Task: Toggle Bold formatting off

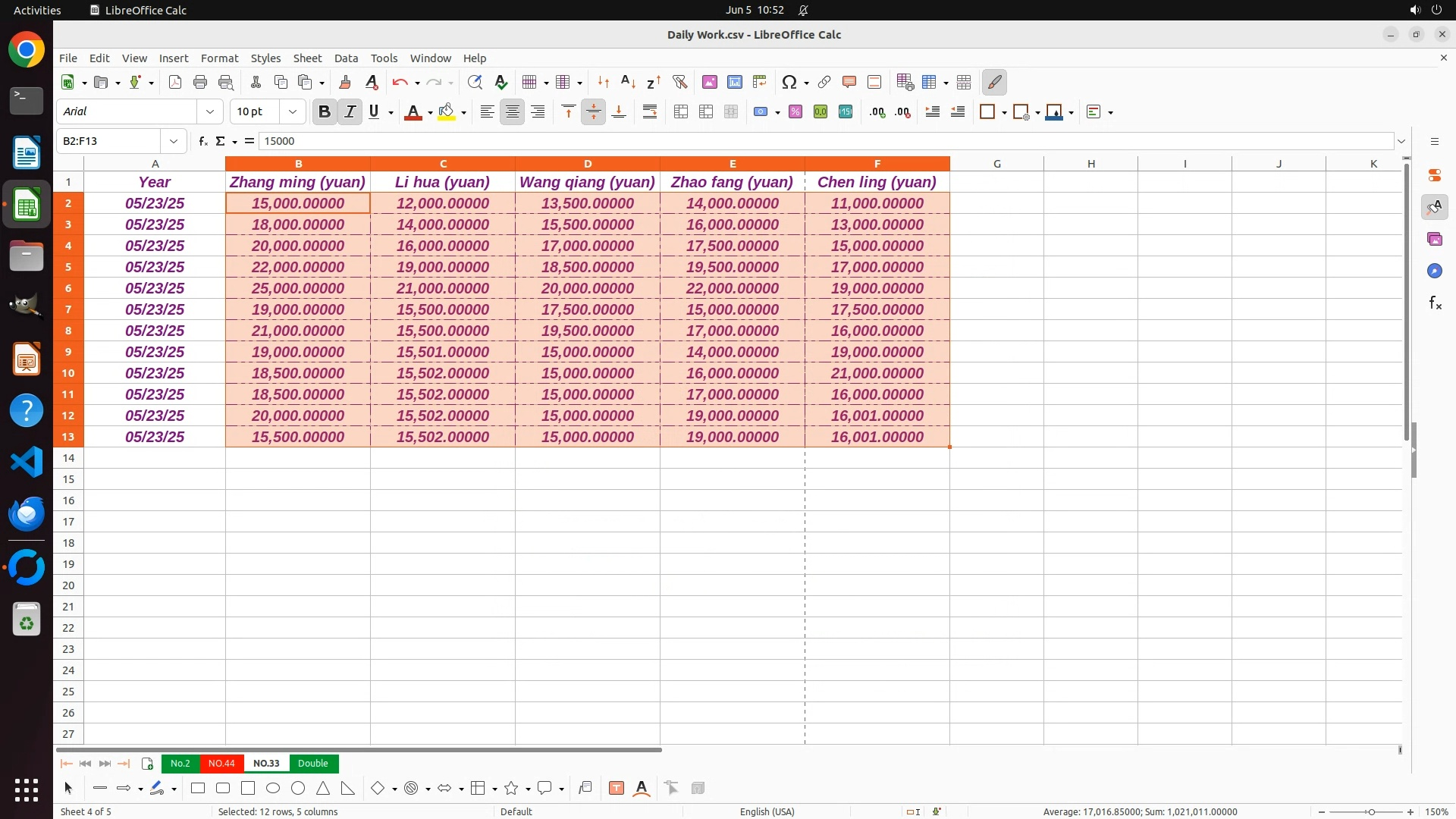Action: (325, 111)
